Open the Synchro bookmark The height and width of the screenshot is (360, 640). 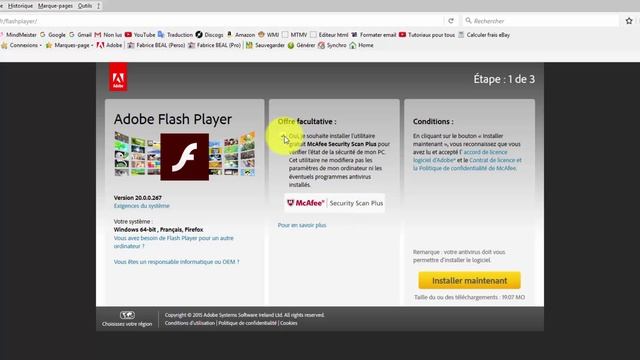(x=332, y=45)
